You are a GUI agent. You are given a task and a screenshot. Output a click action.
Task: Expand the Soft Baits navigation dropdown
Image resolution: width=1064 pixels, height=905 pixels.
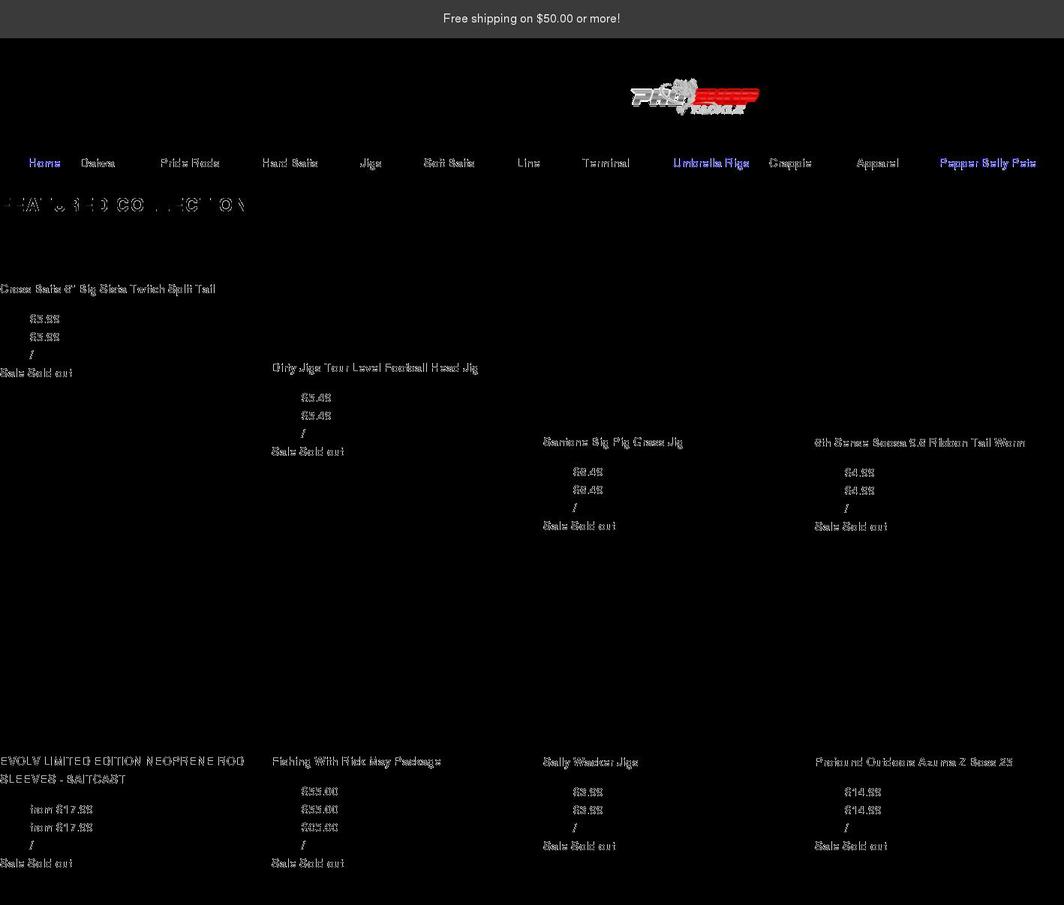pyautogui.click(x=449, y=163)
